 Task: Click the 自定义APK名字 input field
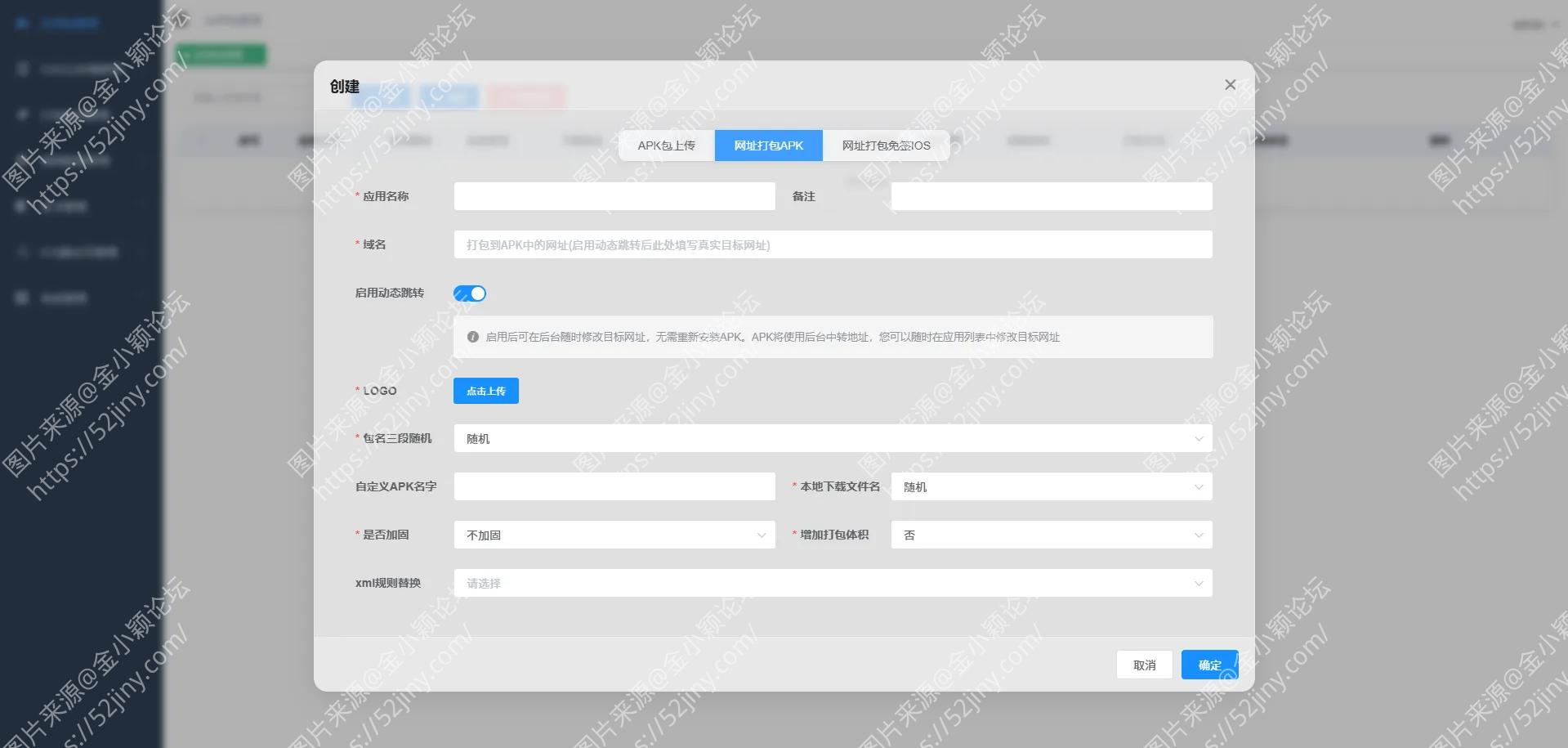614,486
